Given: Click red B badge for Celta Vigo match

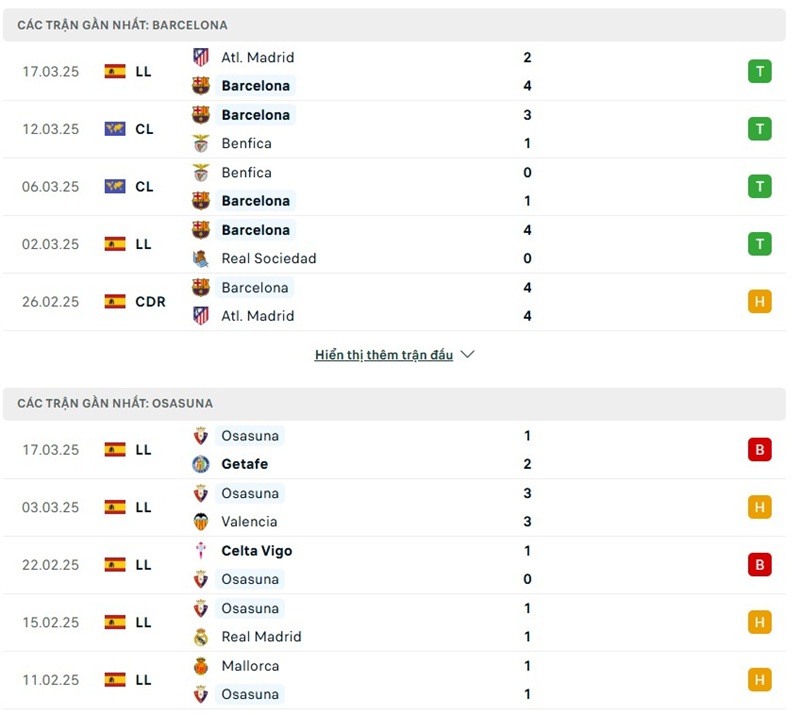Looking at the screenshot, I should click(x=759, y=565).
